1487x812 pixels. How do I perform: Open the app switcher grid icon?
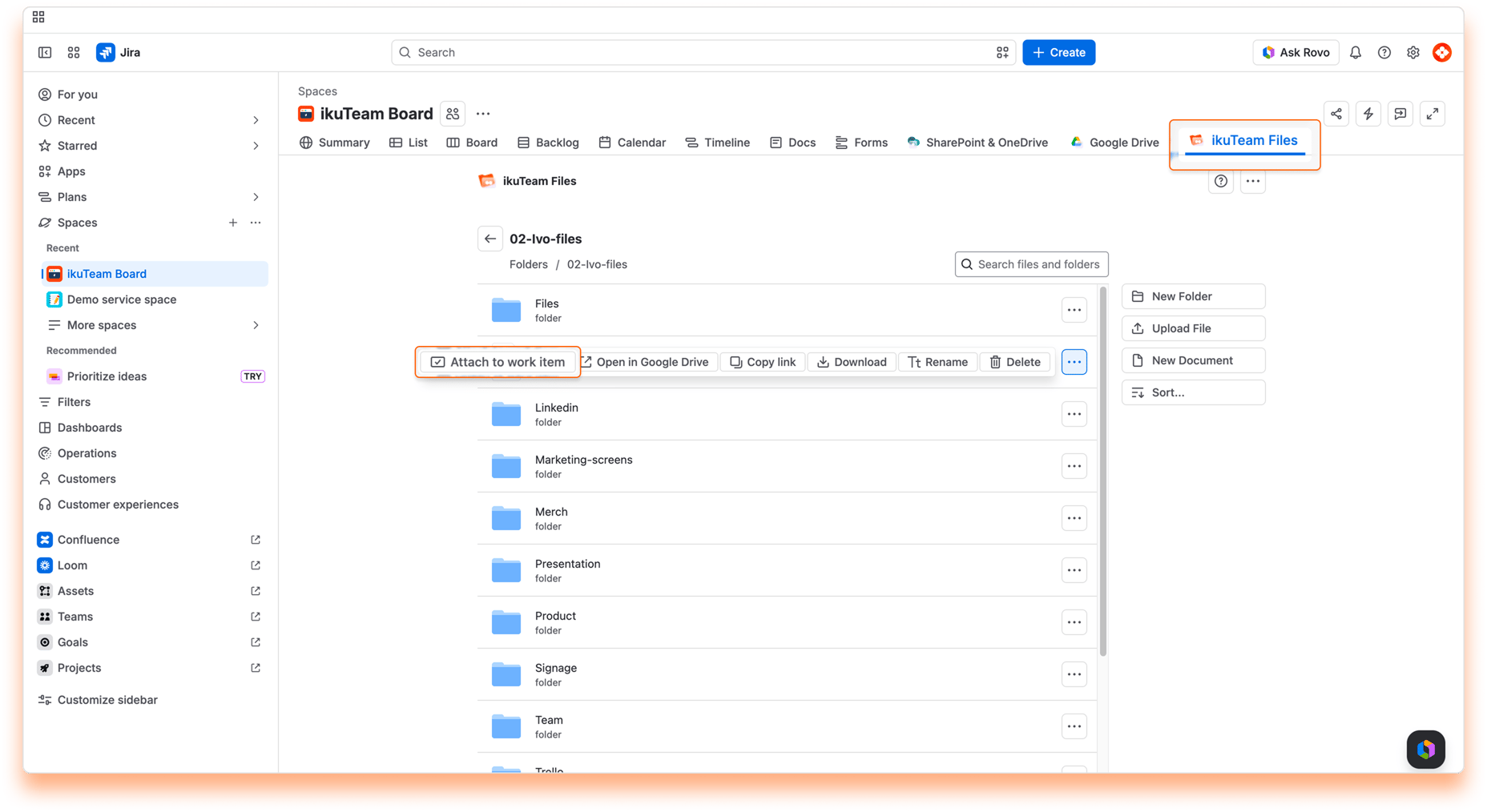tap(74, 52)
